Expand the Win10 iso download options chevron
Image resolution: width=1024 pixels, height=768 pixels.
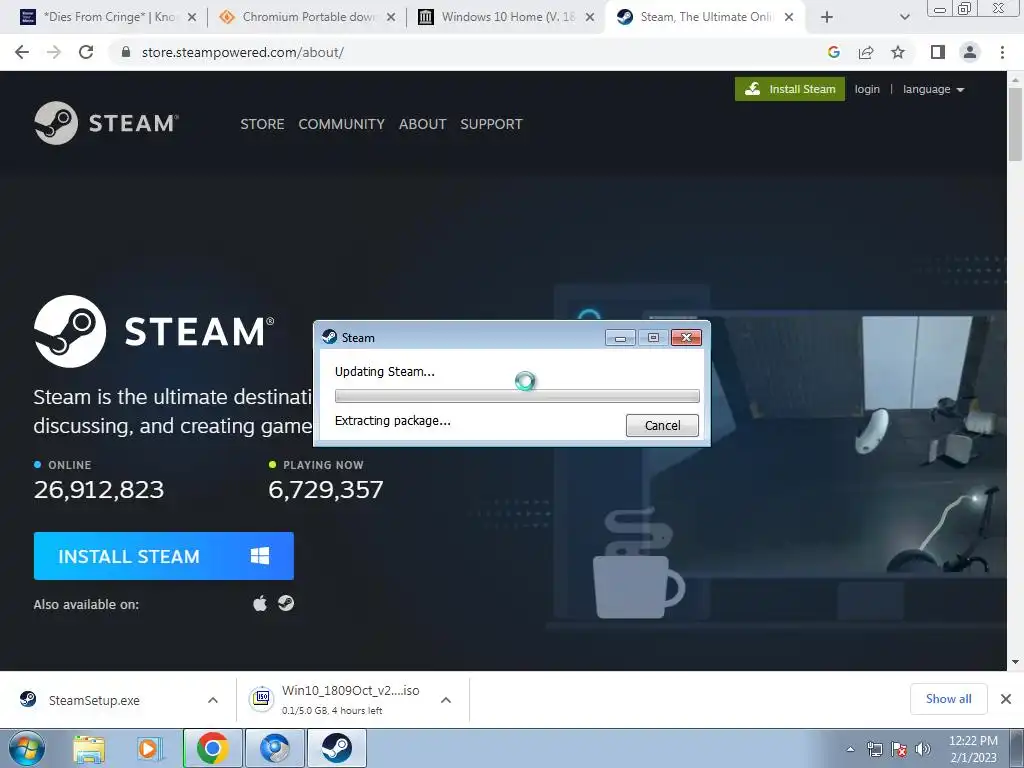pos(446,700)
